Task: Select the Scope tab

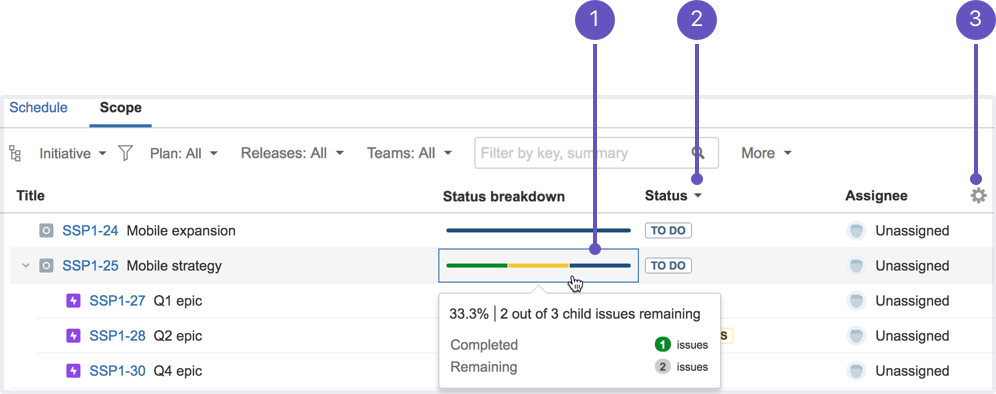Action: (x=121, y=107)
